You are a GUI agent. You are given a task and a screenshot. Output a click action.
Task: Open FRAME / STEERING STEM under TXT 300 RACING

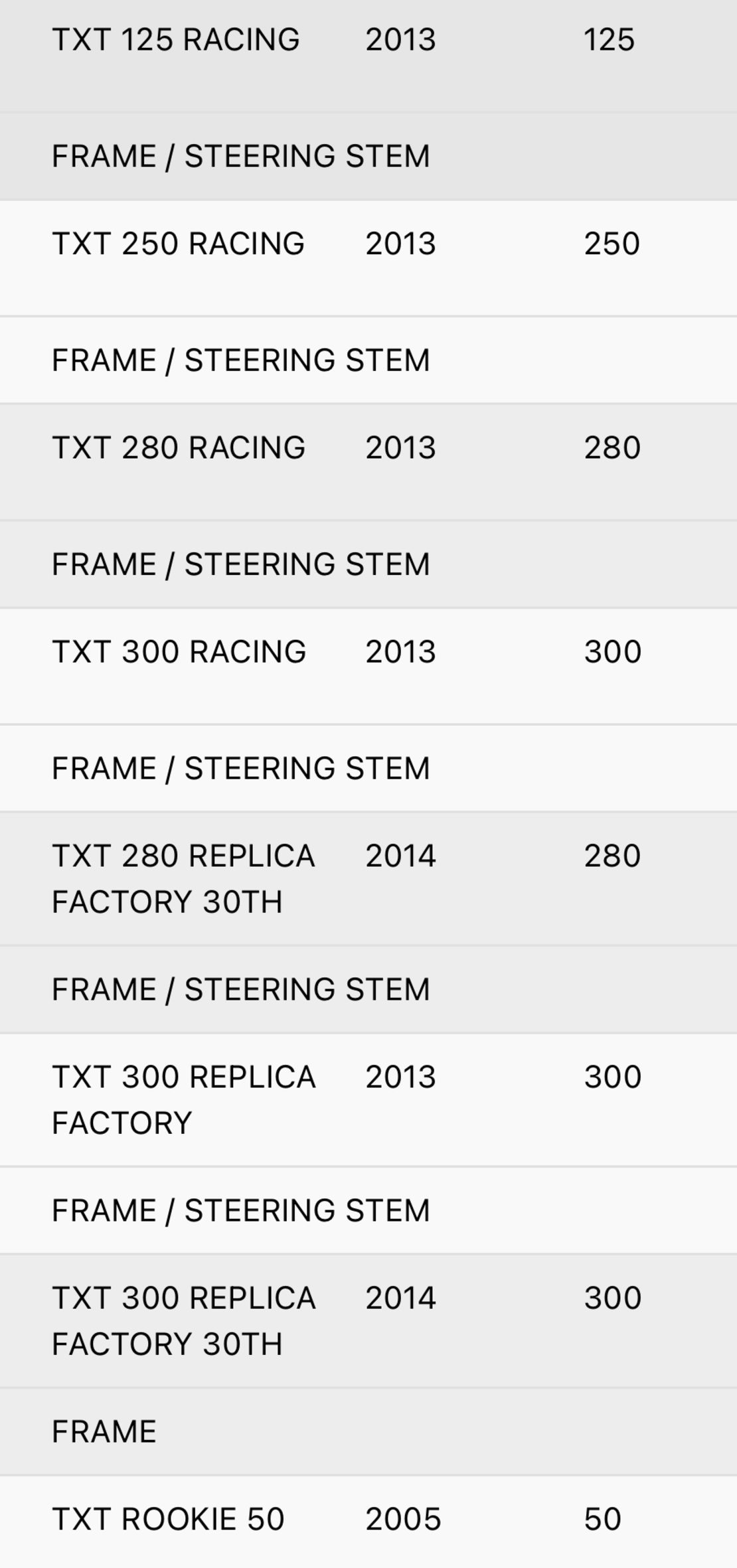368,768
